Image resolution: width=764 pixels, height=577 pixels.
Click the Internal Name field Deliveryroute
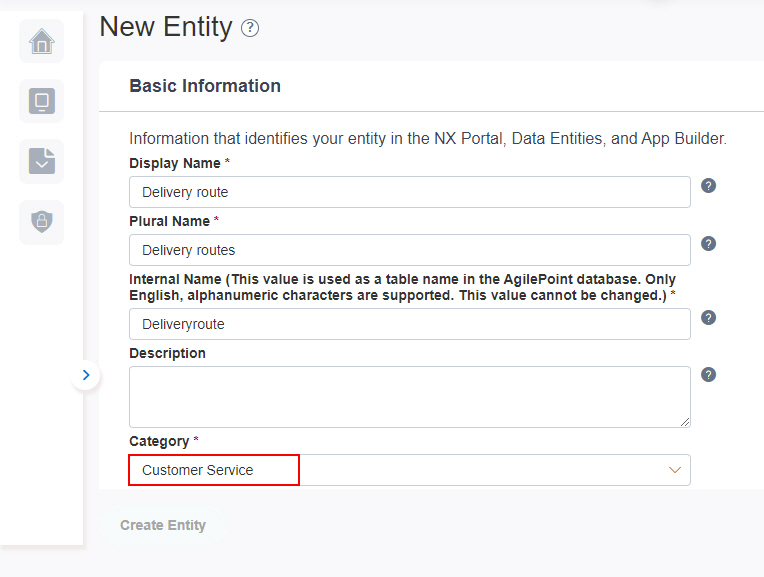(x=410, y=324)
